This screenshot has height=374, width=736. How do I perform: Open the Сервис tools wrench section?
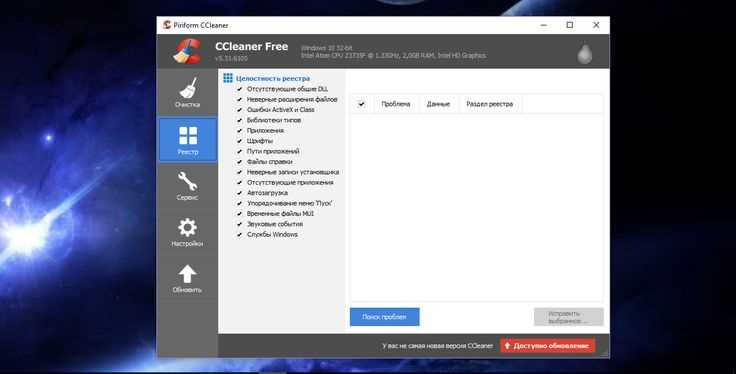187,185
